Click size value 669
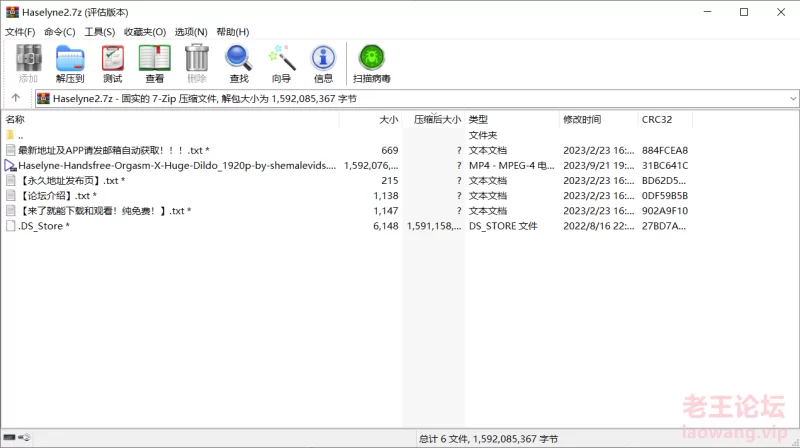 click(390, 151)
